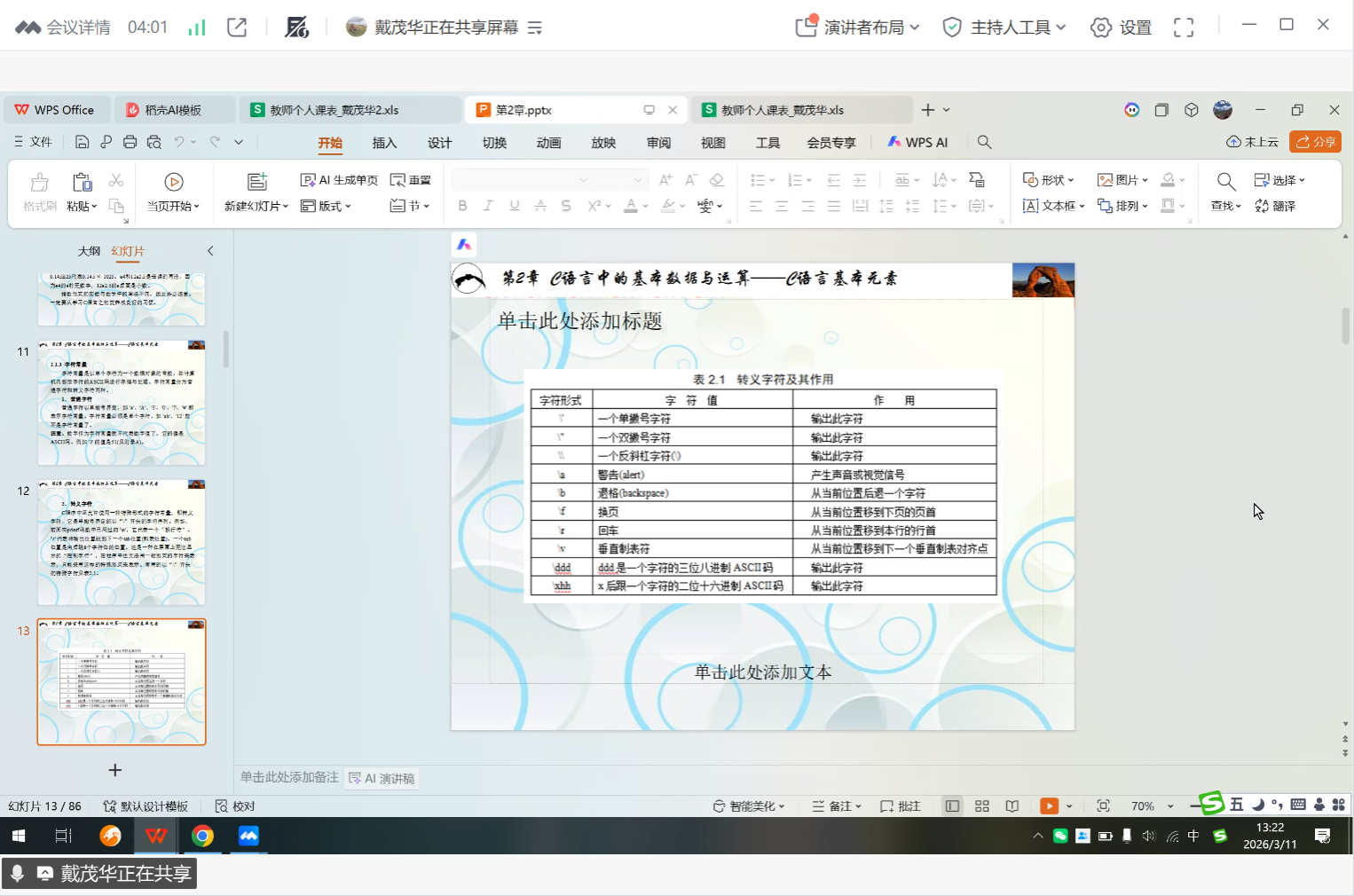Collapse the slide panel with chevron arrow
The height and width of the screenshot is (896, 1354).
210,251
